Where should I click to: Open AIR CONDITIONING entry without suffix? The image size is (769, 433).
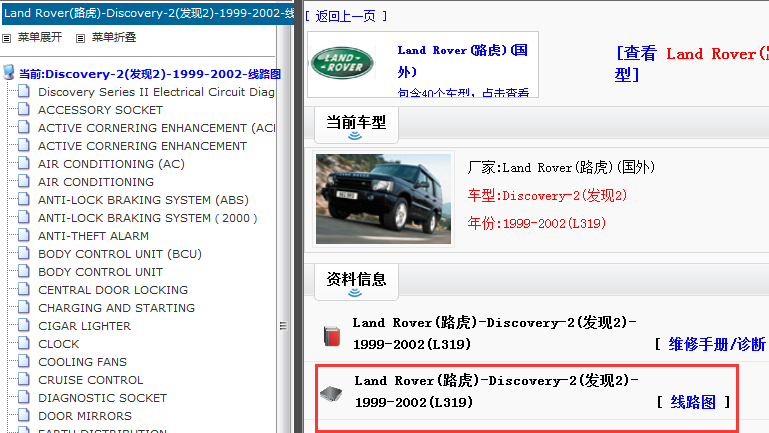[x=96, y=182]
